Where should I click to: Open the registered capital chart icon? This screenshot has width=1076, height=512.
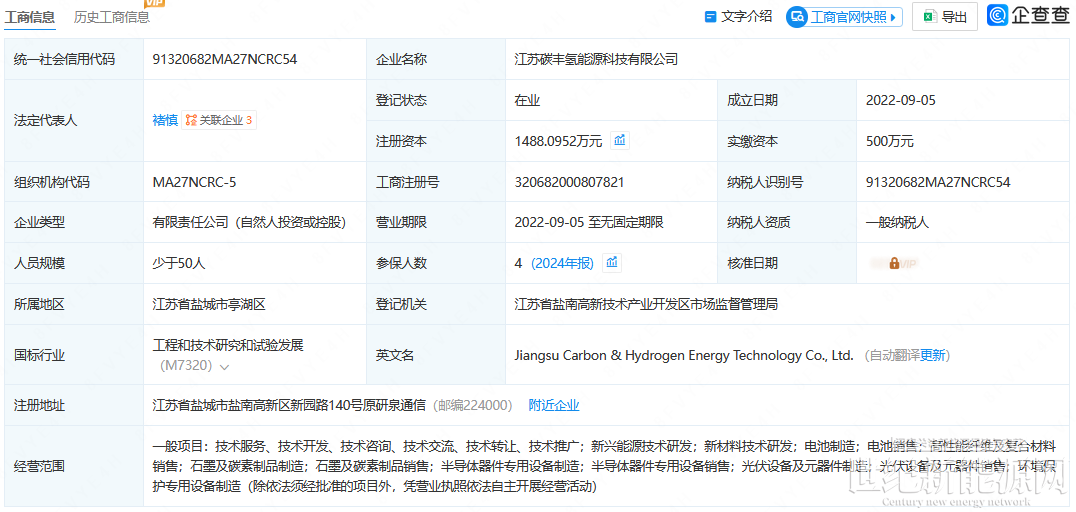point(620,140)
